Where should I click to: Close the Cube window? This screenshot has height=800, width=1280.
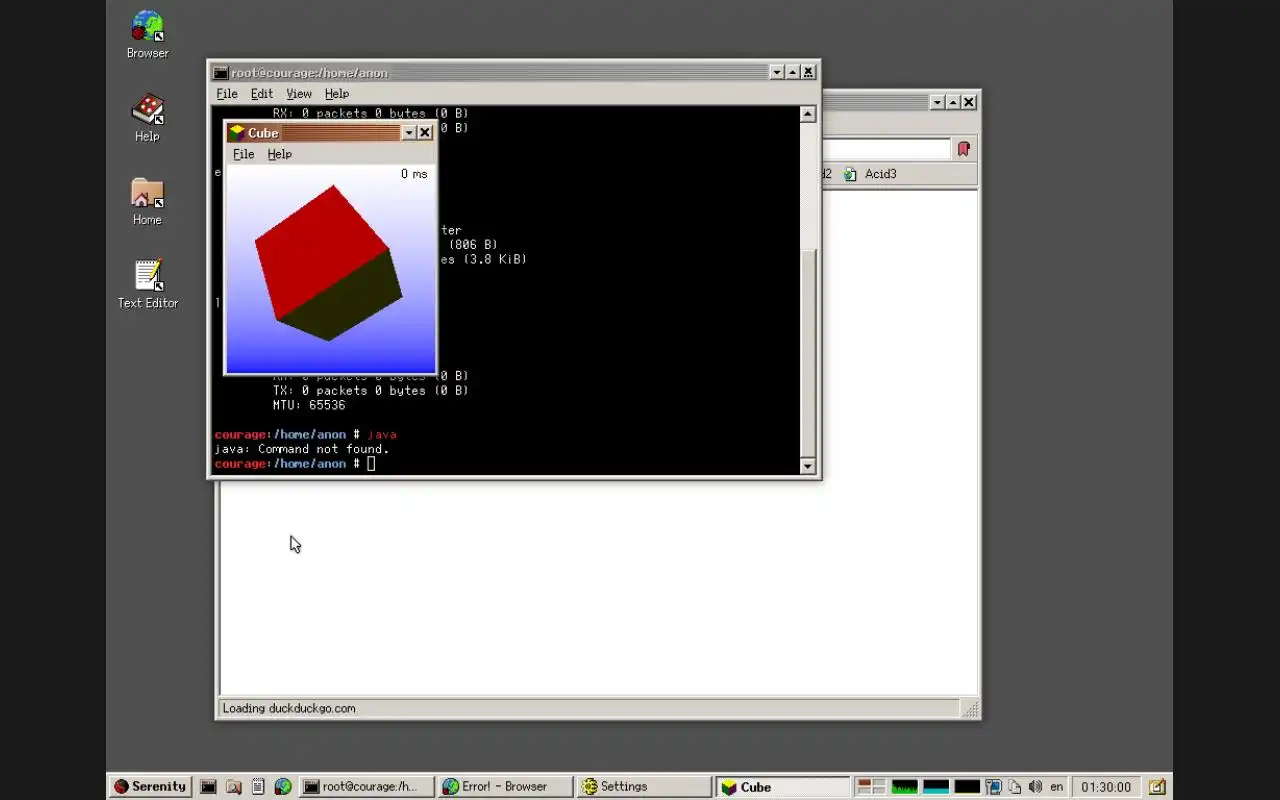point(424,132)
